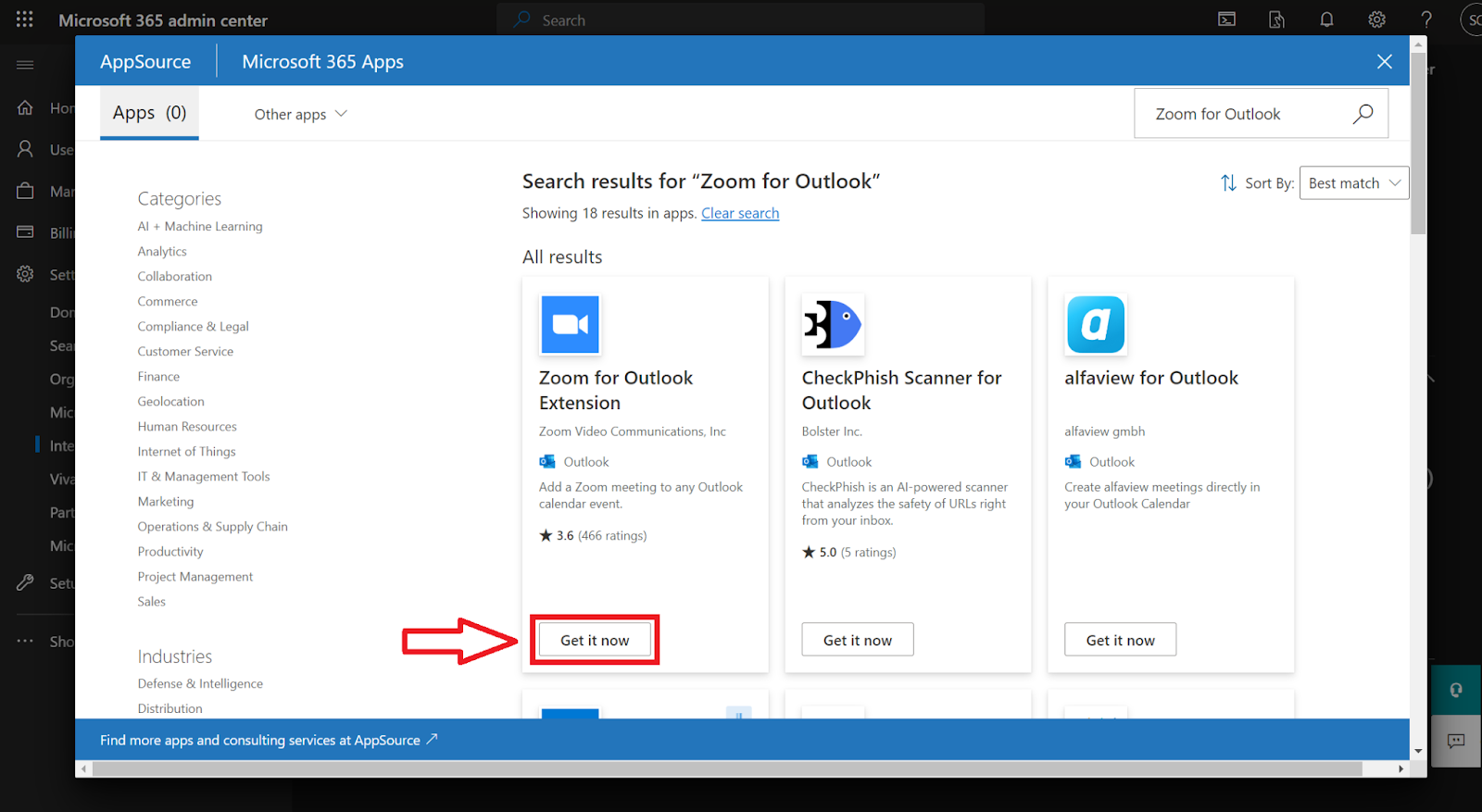Image resolution: width=1482 pixels, height=812 pixels.
Task: Open Setup wrench icon in sidebar
Action: [x=25, y=582]
